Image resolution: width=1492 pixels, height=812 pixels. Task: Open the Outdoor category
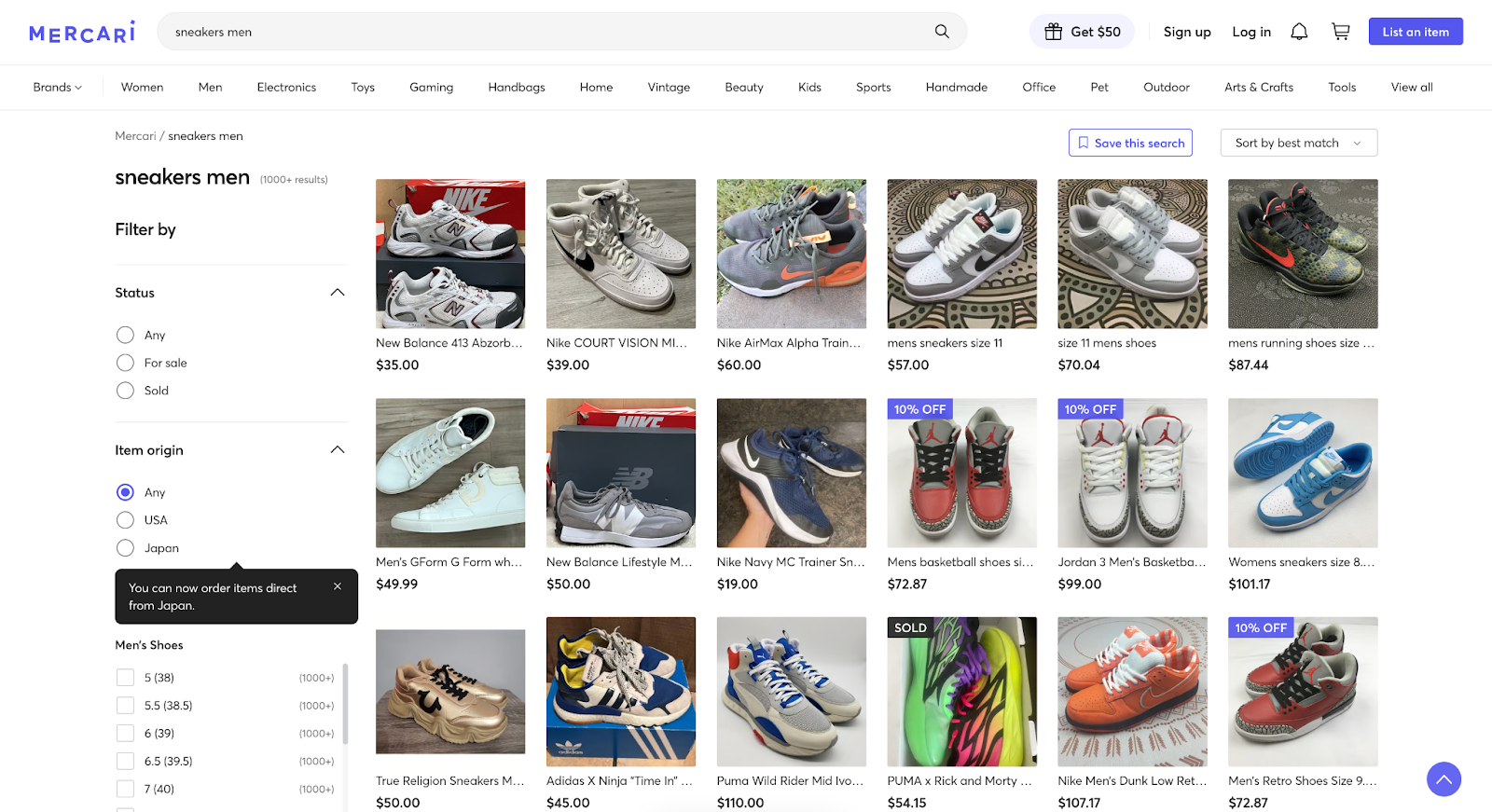1167,88
